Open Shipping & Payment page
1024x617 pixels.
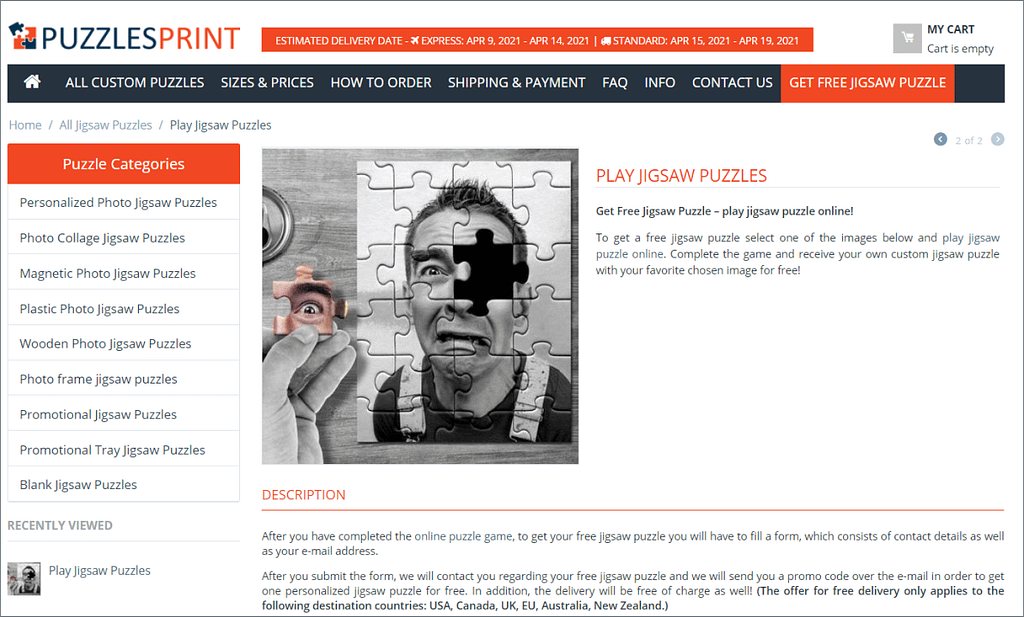click(x=517, y=83)
